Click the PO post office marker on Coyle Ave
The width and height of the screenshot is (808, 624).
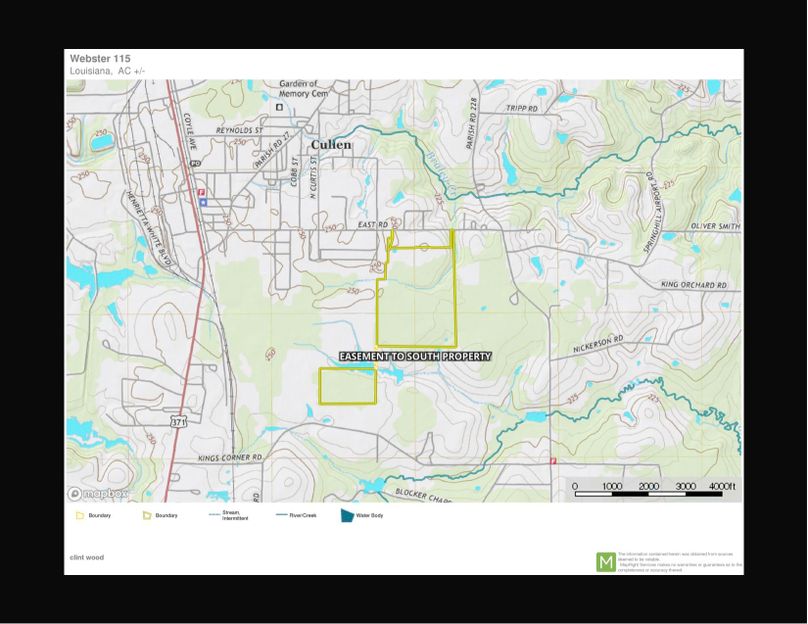click(195, 163)
